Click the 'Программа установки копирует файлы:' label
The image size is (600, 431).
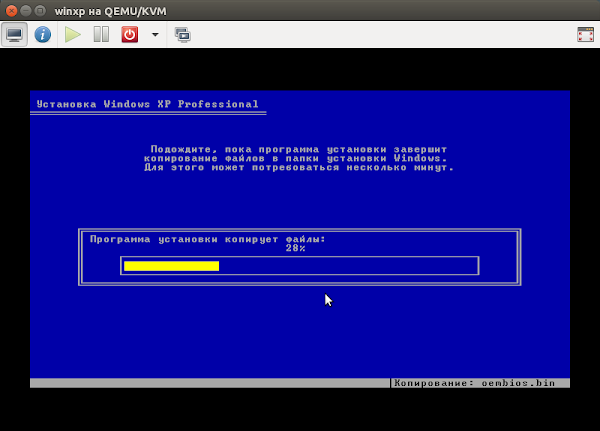(207, 239)
